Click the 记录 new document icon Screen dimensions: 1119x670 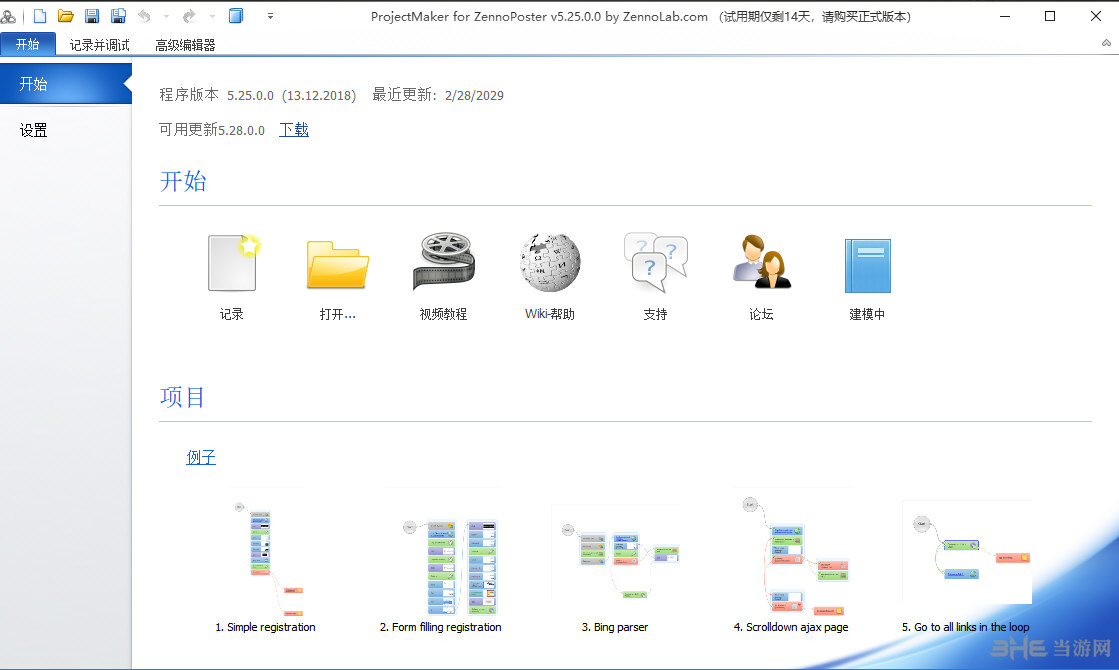point(232,263)
